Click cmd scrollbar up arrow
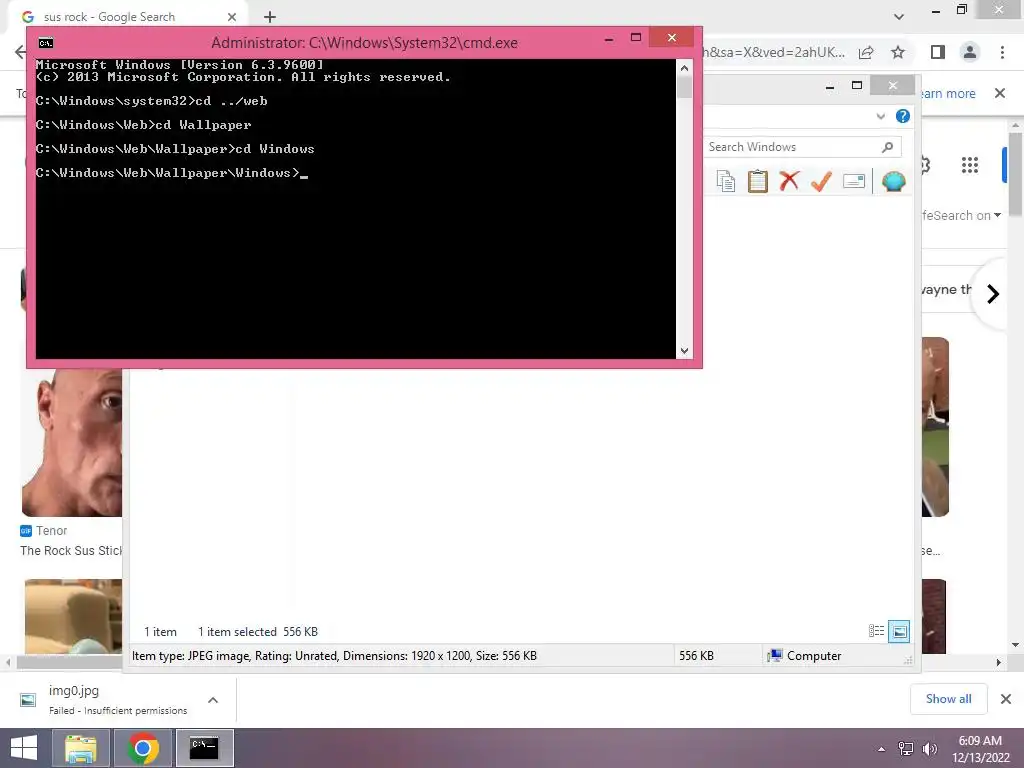The height and width of the screenshot is (768, 1024). pos(684,67)
